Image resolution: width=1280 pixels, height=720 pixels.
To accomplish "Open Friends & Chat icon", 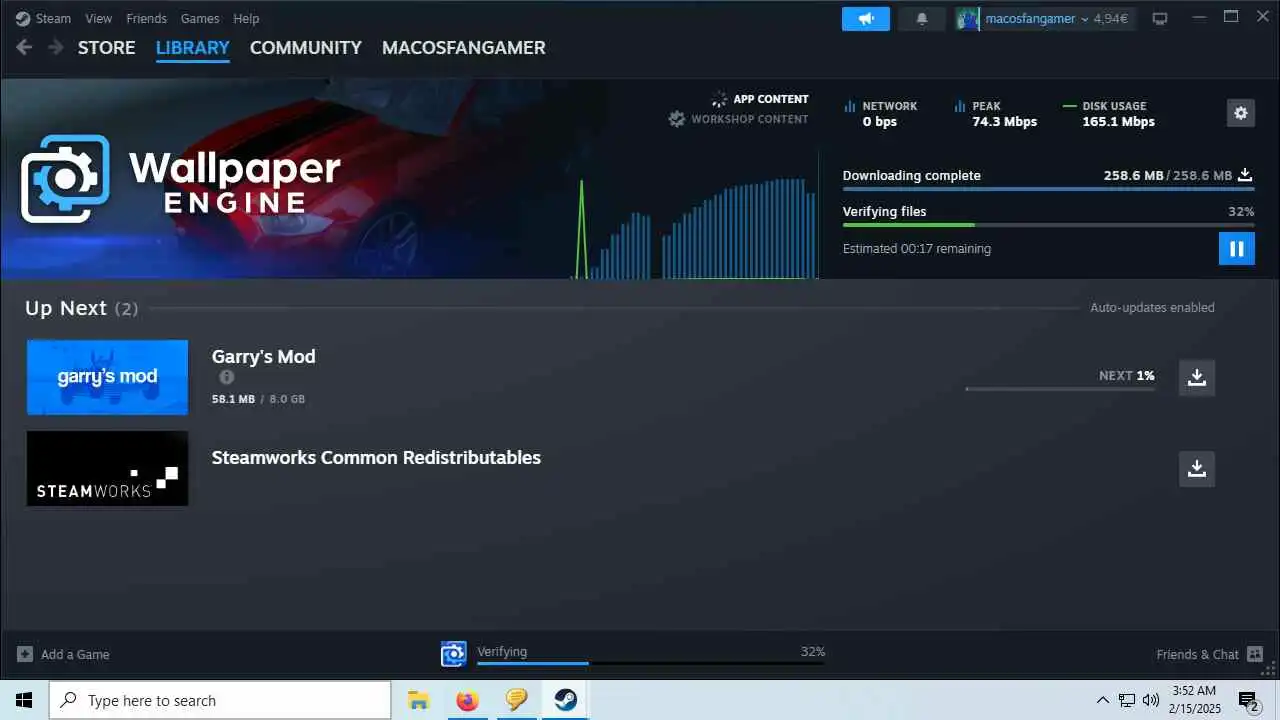I will (1254, 654).
